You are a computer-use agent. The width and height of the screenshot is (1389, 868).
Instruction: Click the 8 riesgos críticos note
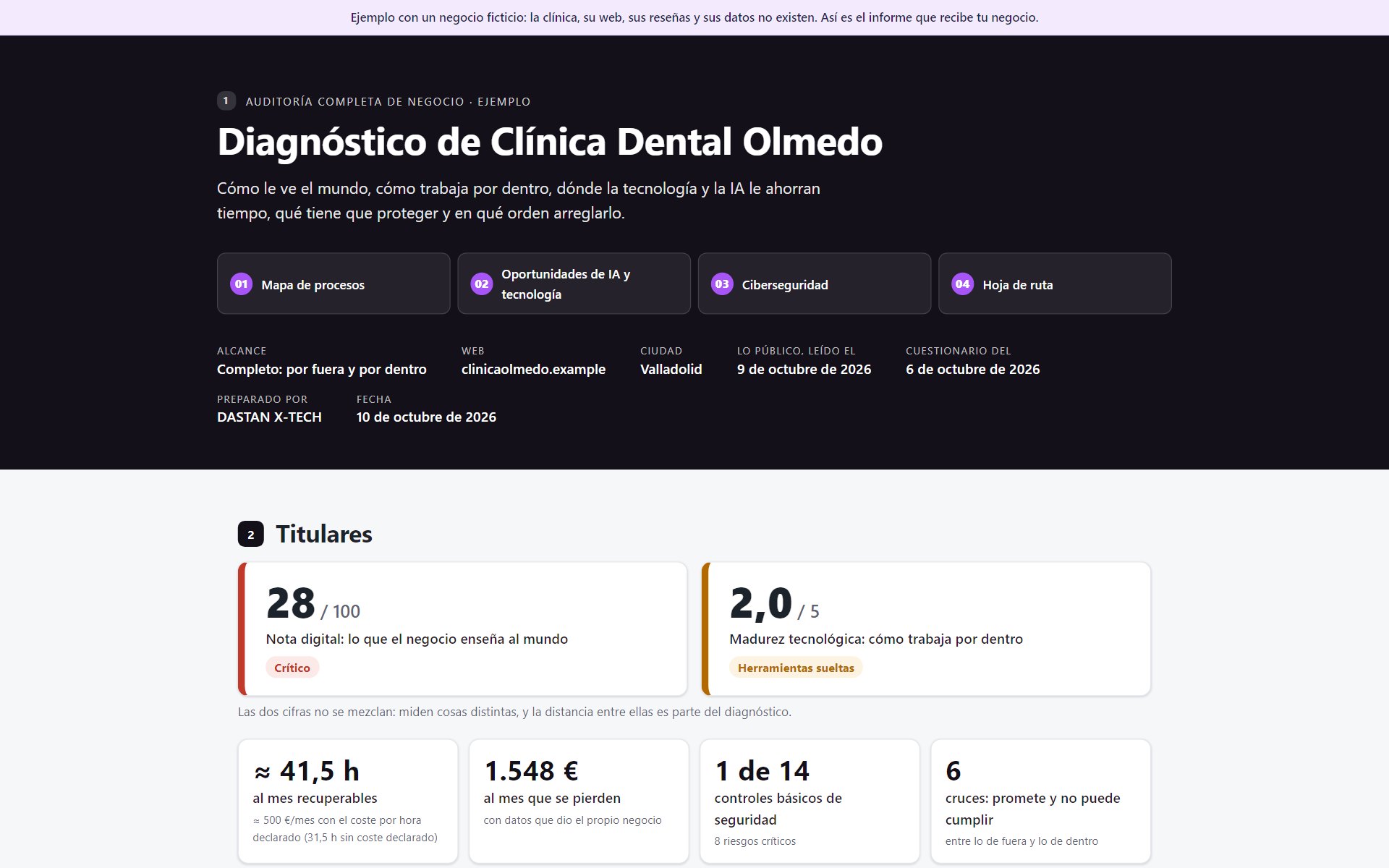(x=755, y=841)
